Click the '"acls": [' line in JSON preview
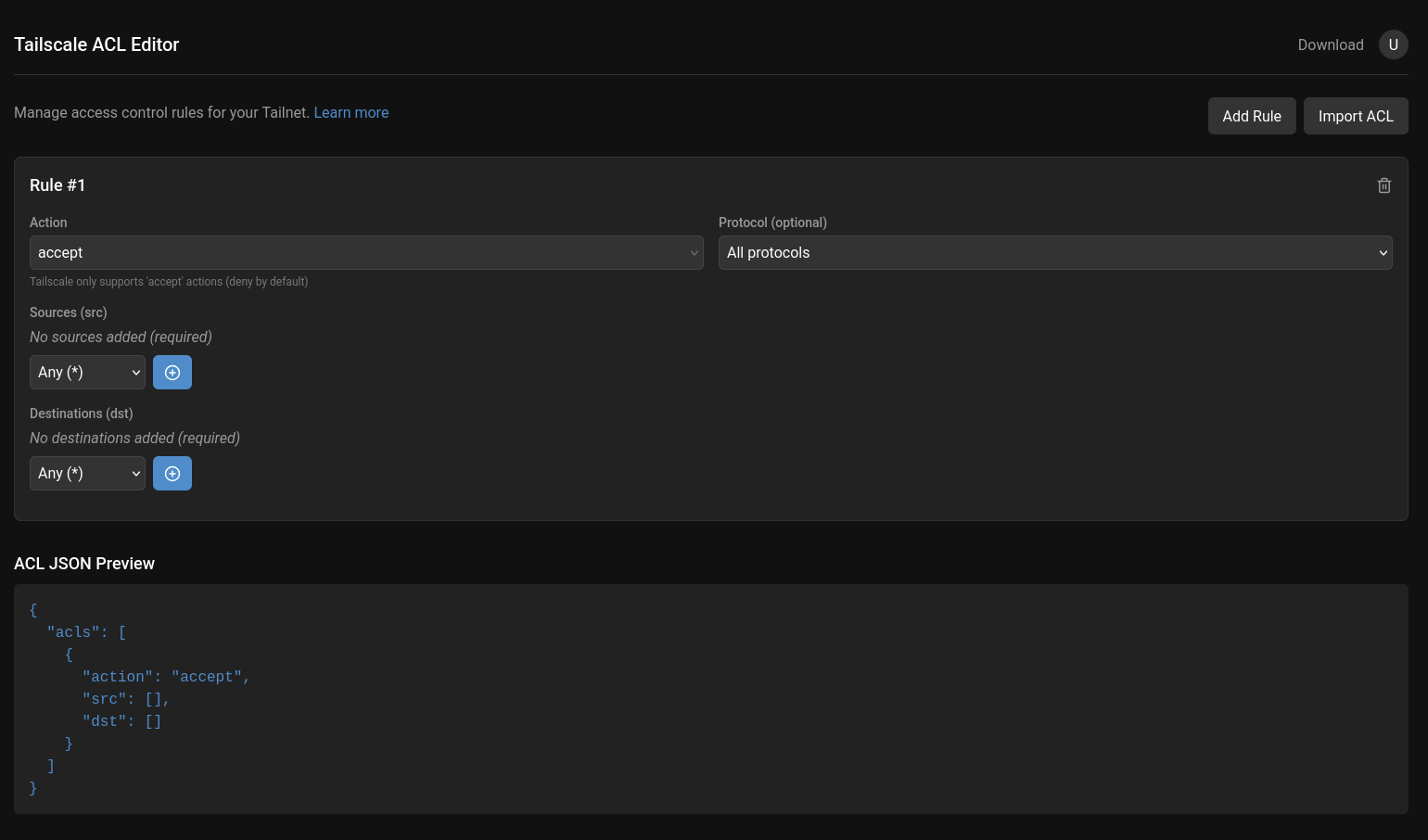This screenshot has height=840, width=1428. 87,632
